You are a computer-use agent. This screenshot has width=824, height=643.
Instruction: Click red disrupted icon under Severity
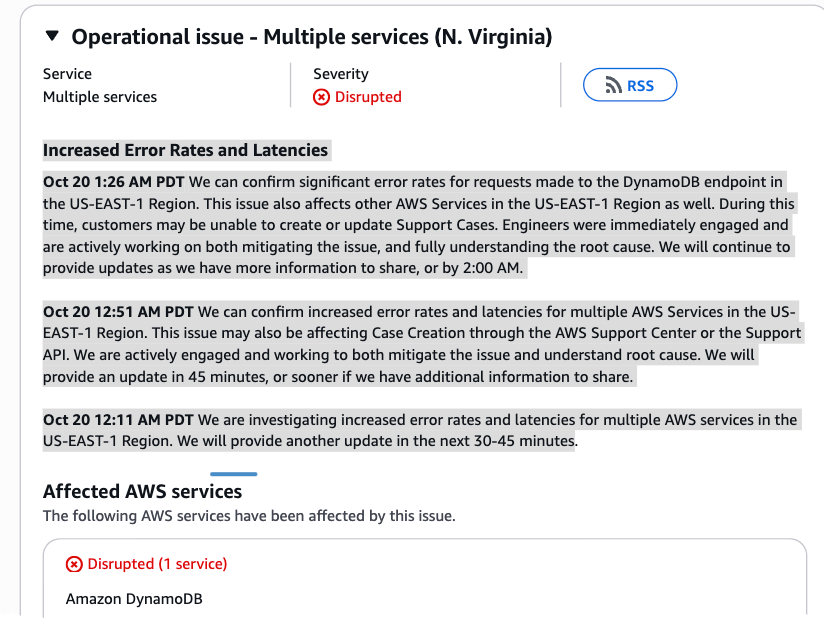[321, 97]
